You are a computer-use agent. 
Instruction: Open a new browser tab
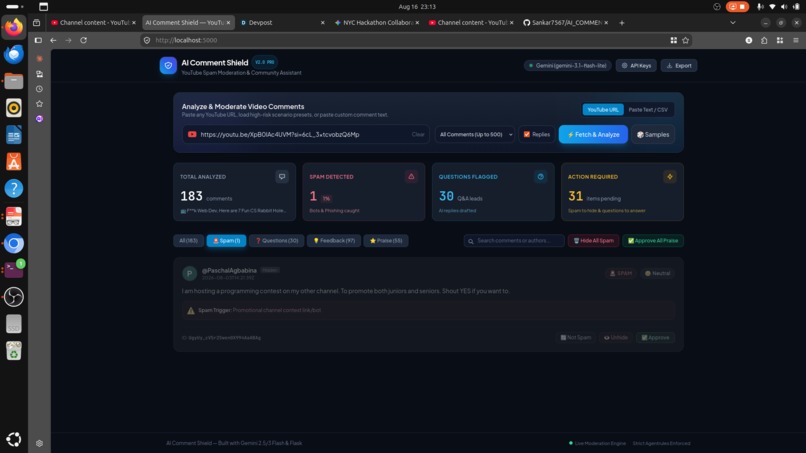click(621, 23)
